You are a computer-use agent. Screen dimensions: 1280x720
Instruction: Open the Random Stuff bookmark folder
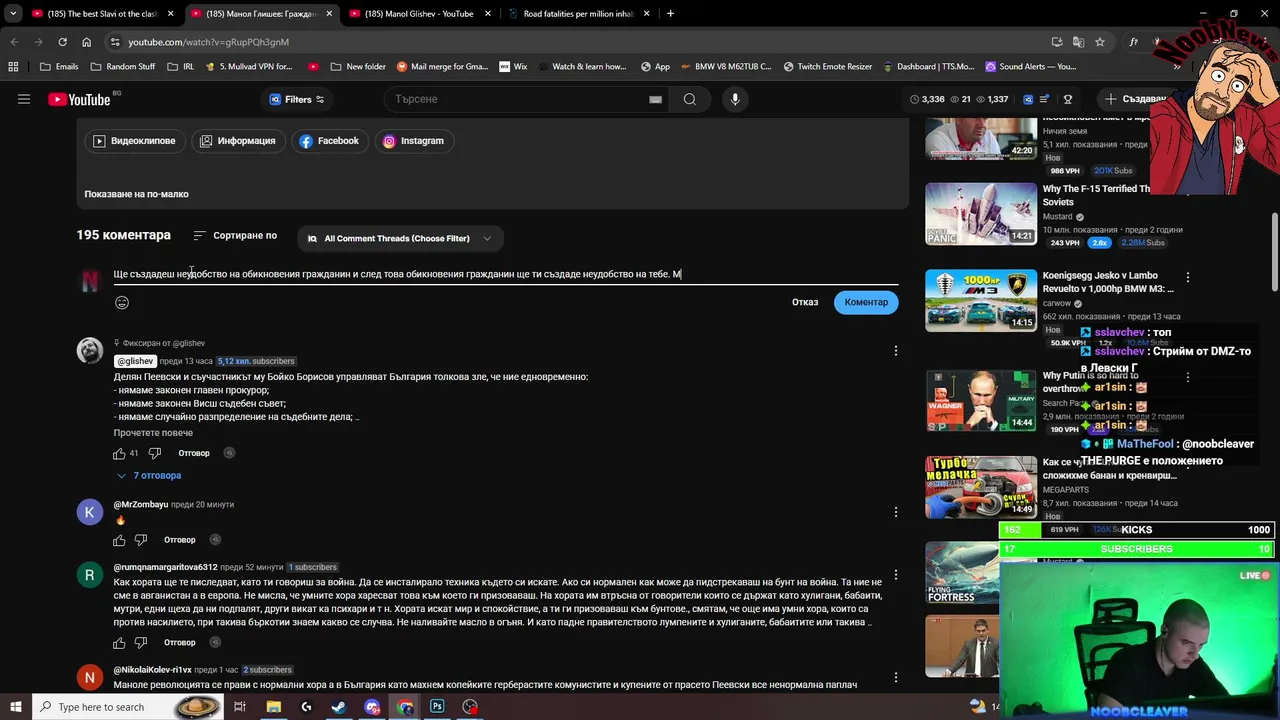[123, 67]
